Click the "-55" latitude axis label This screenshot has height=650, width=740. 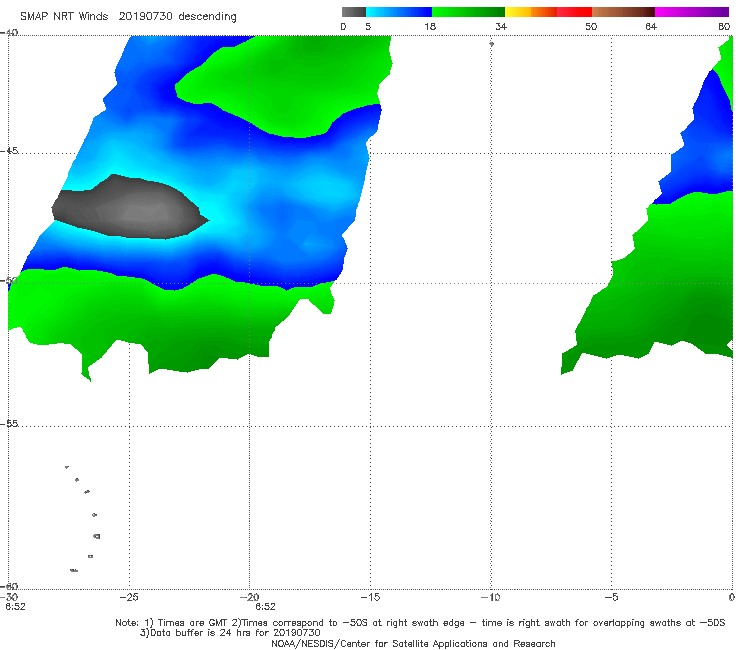(x=9, y=424)
